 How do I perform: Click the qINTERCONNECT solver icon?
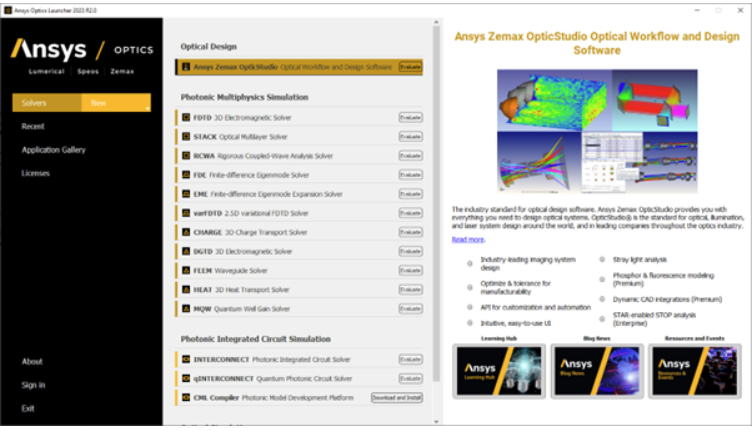186,379
